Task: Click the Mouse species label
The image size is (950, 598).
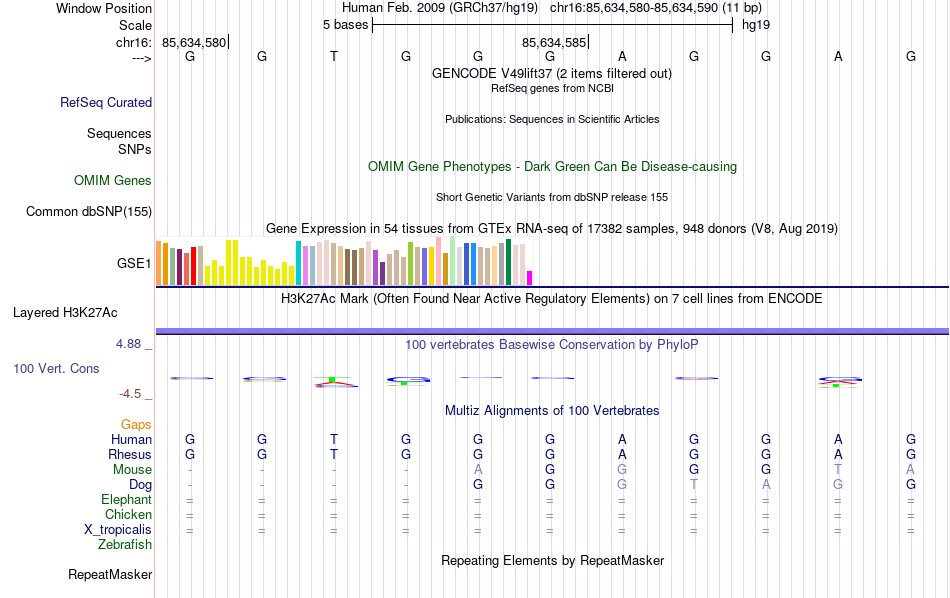Action: pyautogui.click(x=132, y=470)
